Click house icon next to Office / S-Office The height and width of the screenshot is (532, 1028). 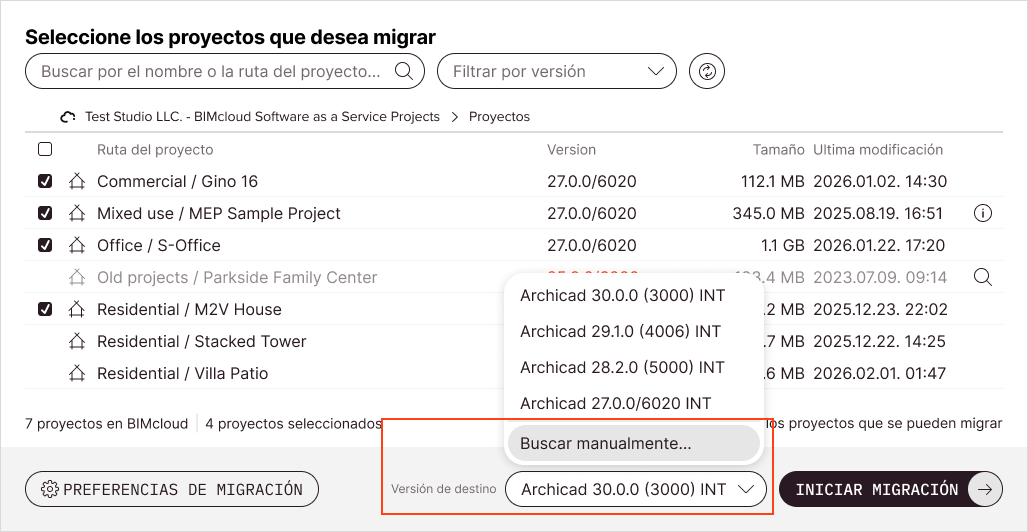pyautogui.click(x=77, y=245)
